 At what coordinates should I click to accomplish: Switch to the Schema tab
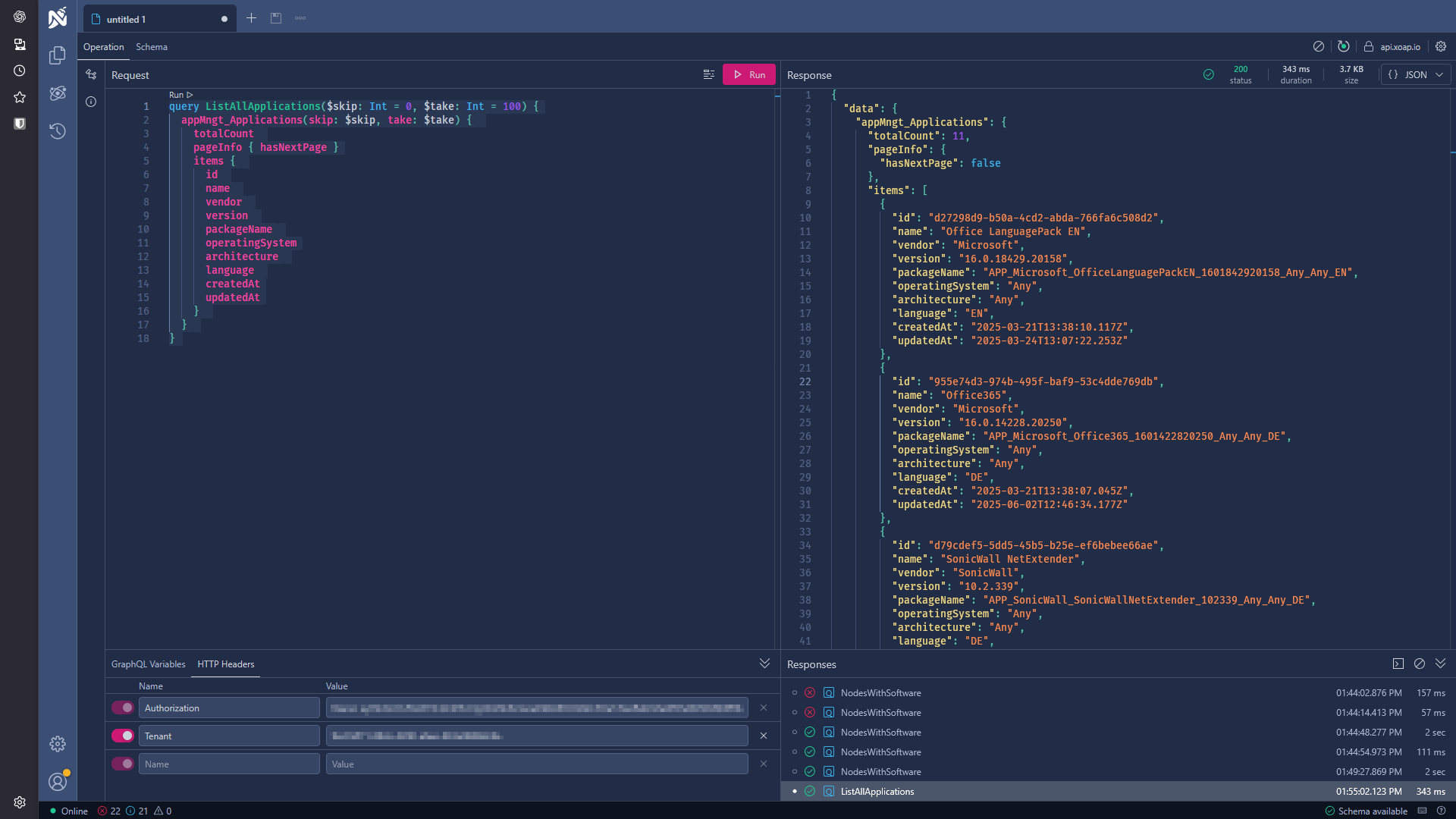[x=151, y=46]
